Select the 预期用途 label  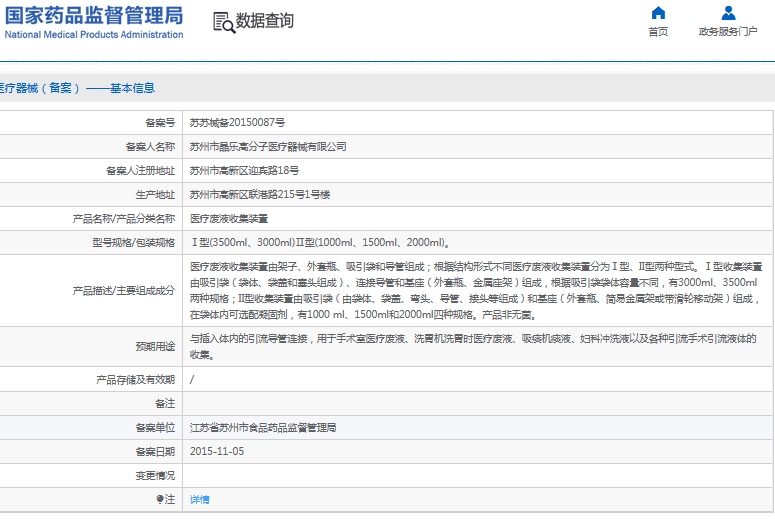[155, 346]
